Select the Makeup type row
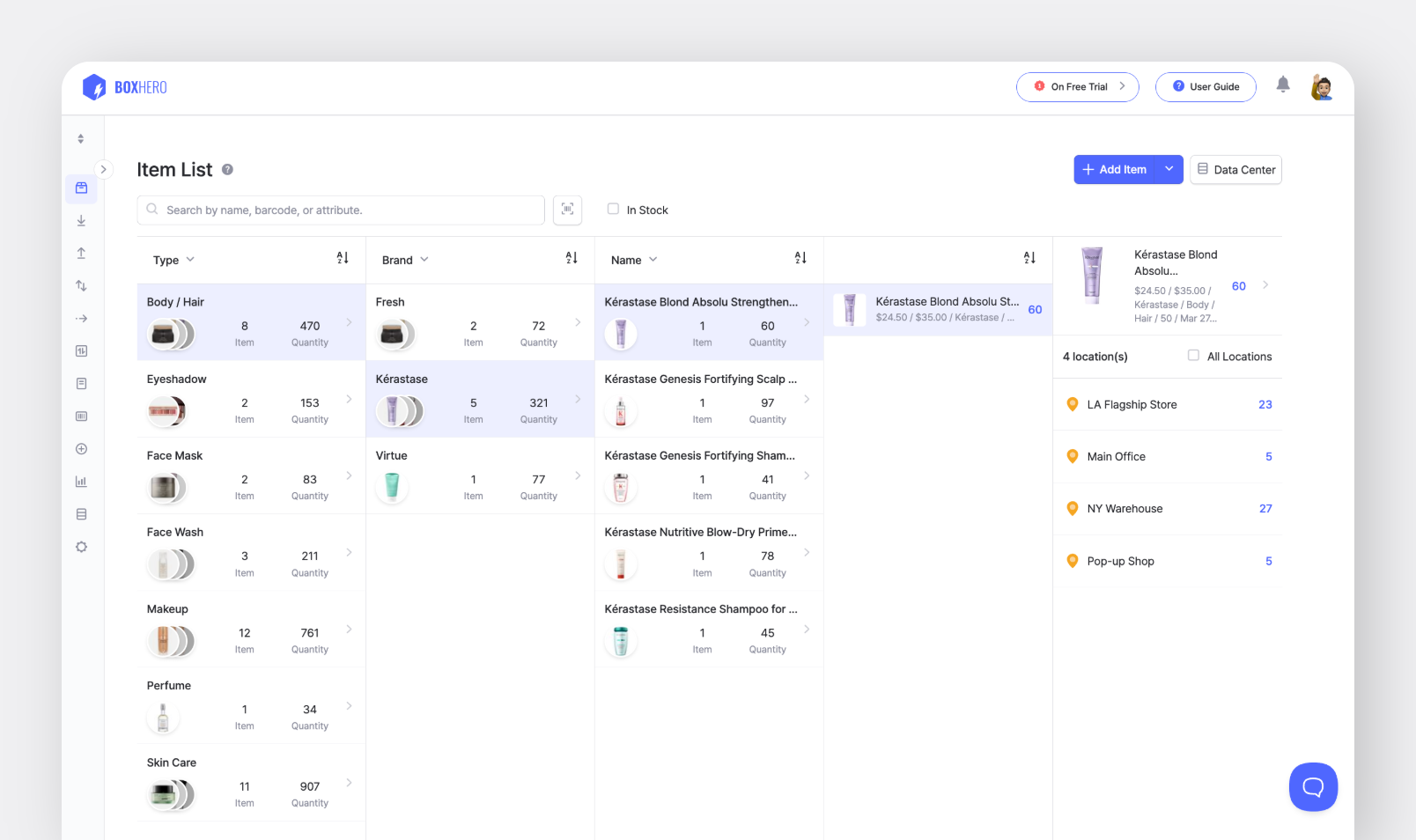 [x=251, y=630]
